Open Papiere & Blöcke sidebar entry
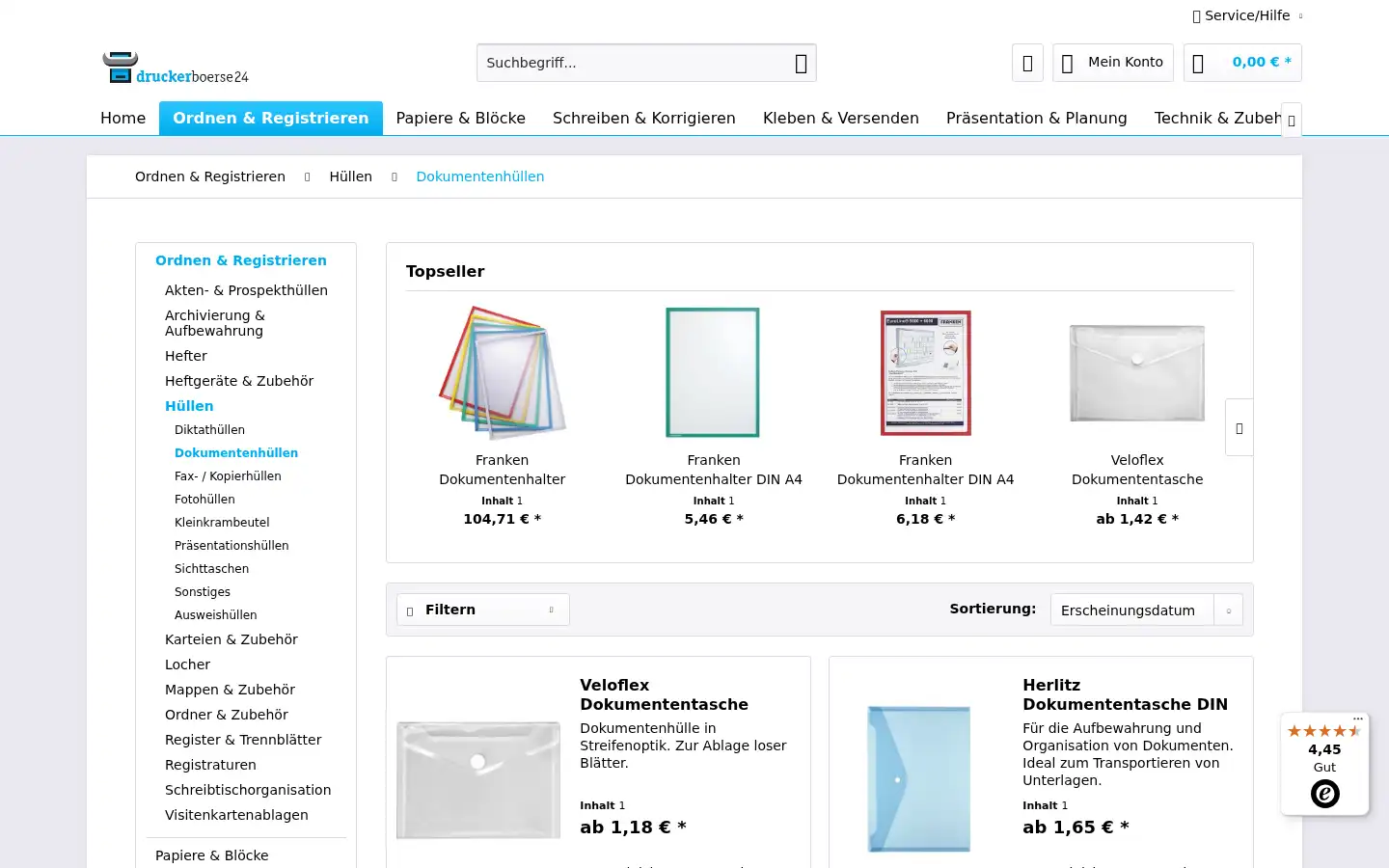The height and width of the screenshot is (868, 1389). (212, 855)
